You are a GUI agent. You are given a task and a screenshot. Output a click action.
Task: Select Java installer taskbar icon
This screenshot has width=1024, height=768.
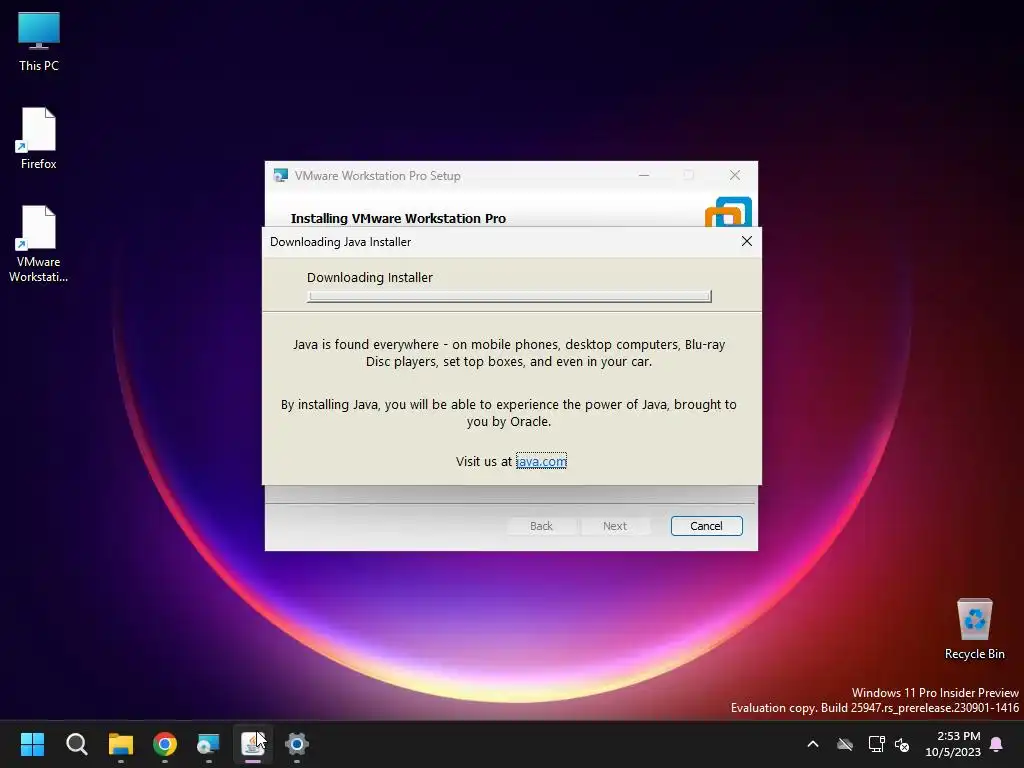coord(253,744)
